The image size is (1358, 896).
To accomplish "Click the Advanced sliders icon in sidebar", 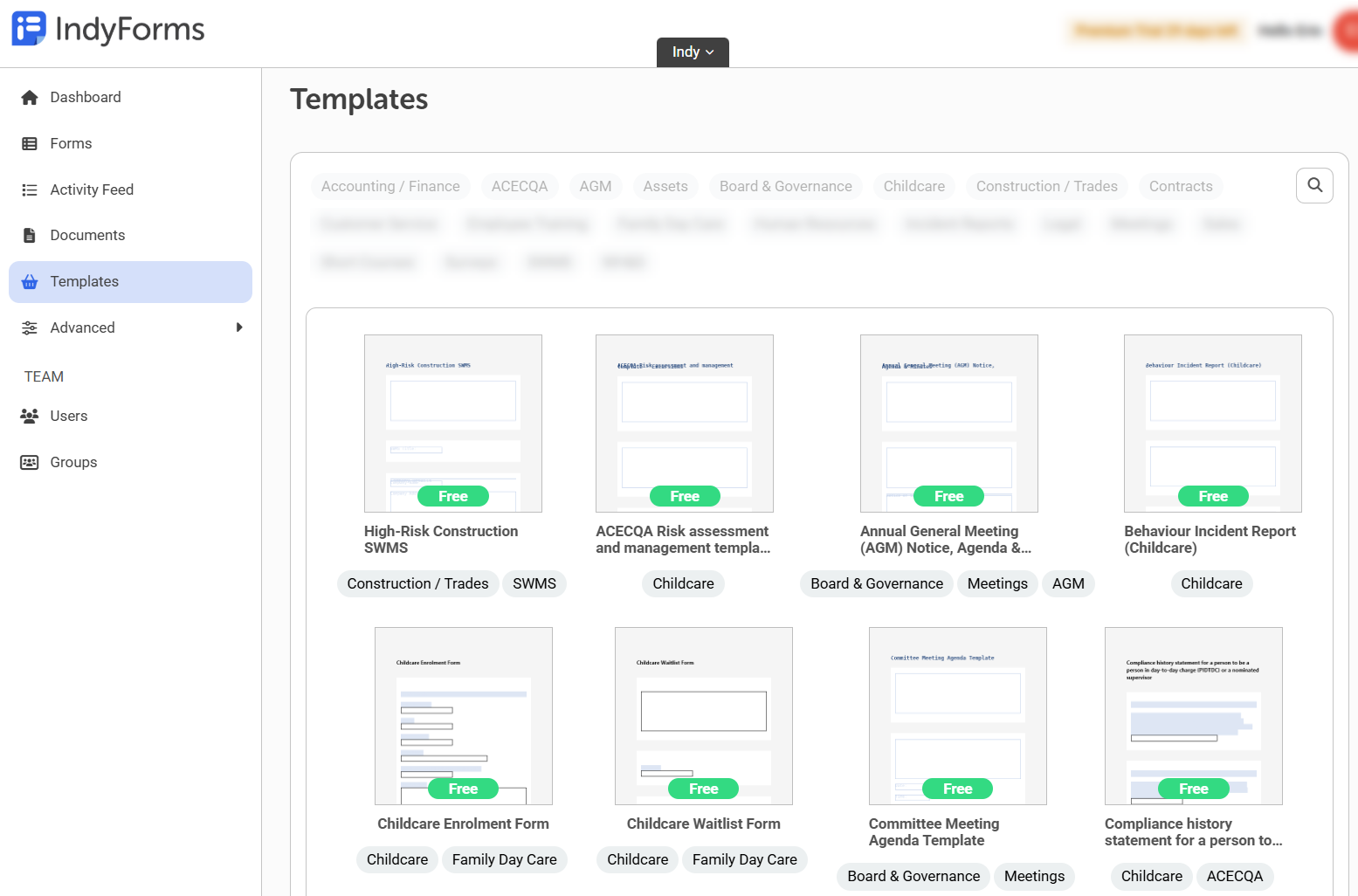I will pos(30,327).
